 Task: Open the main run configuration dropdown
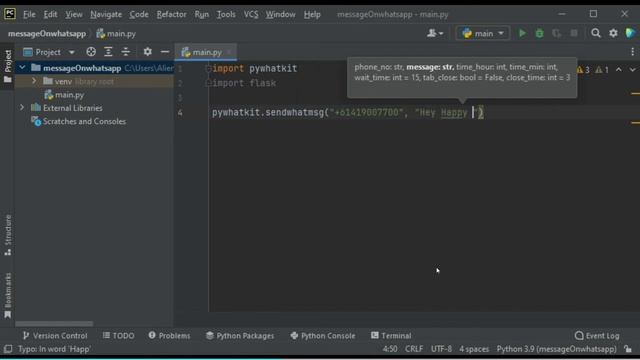483,33
